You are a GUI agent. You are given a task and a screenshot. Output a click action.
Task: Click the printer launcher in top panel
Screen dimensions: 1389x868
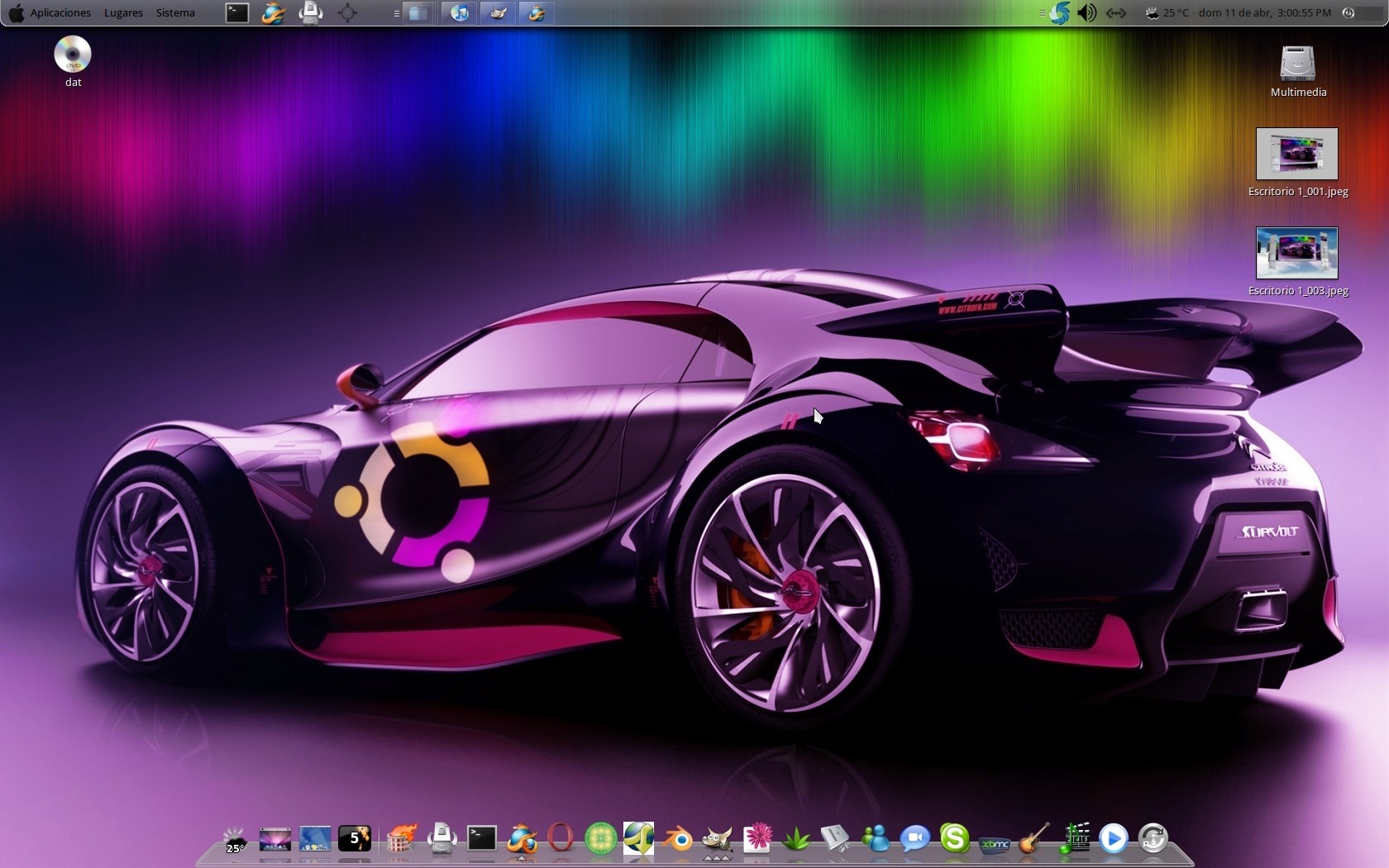pos(311,12)
